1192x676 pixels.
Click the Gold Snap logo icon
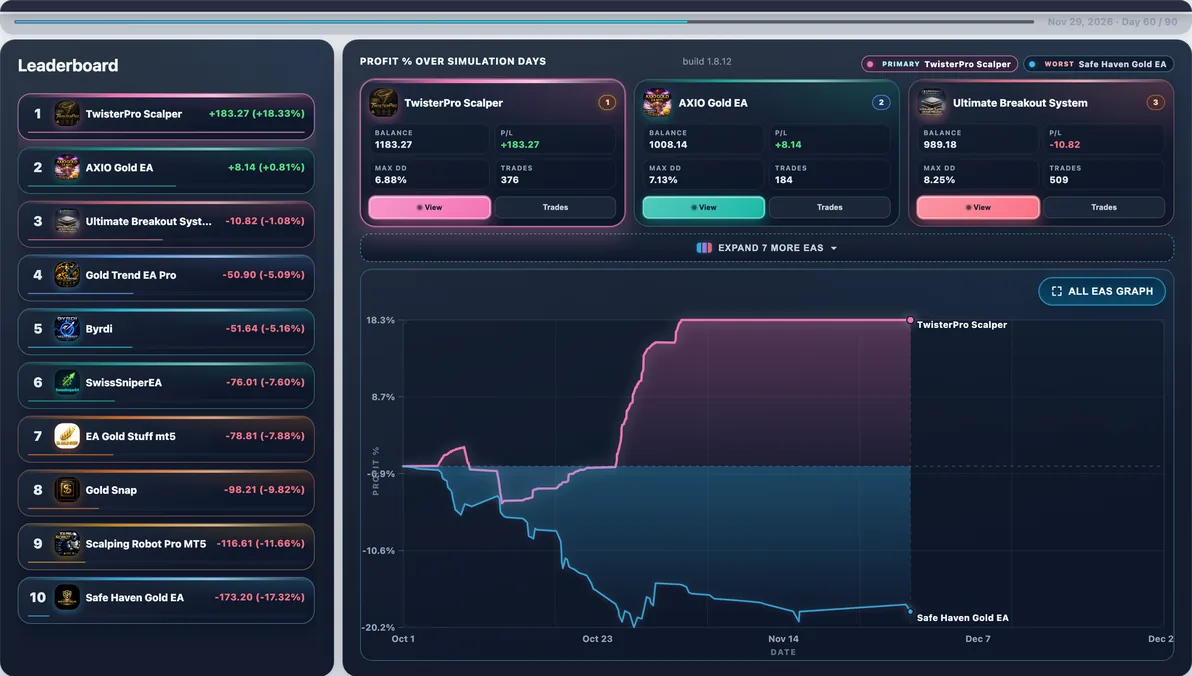tap(67, 490)
